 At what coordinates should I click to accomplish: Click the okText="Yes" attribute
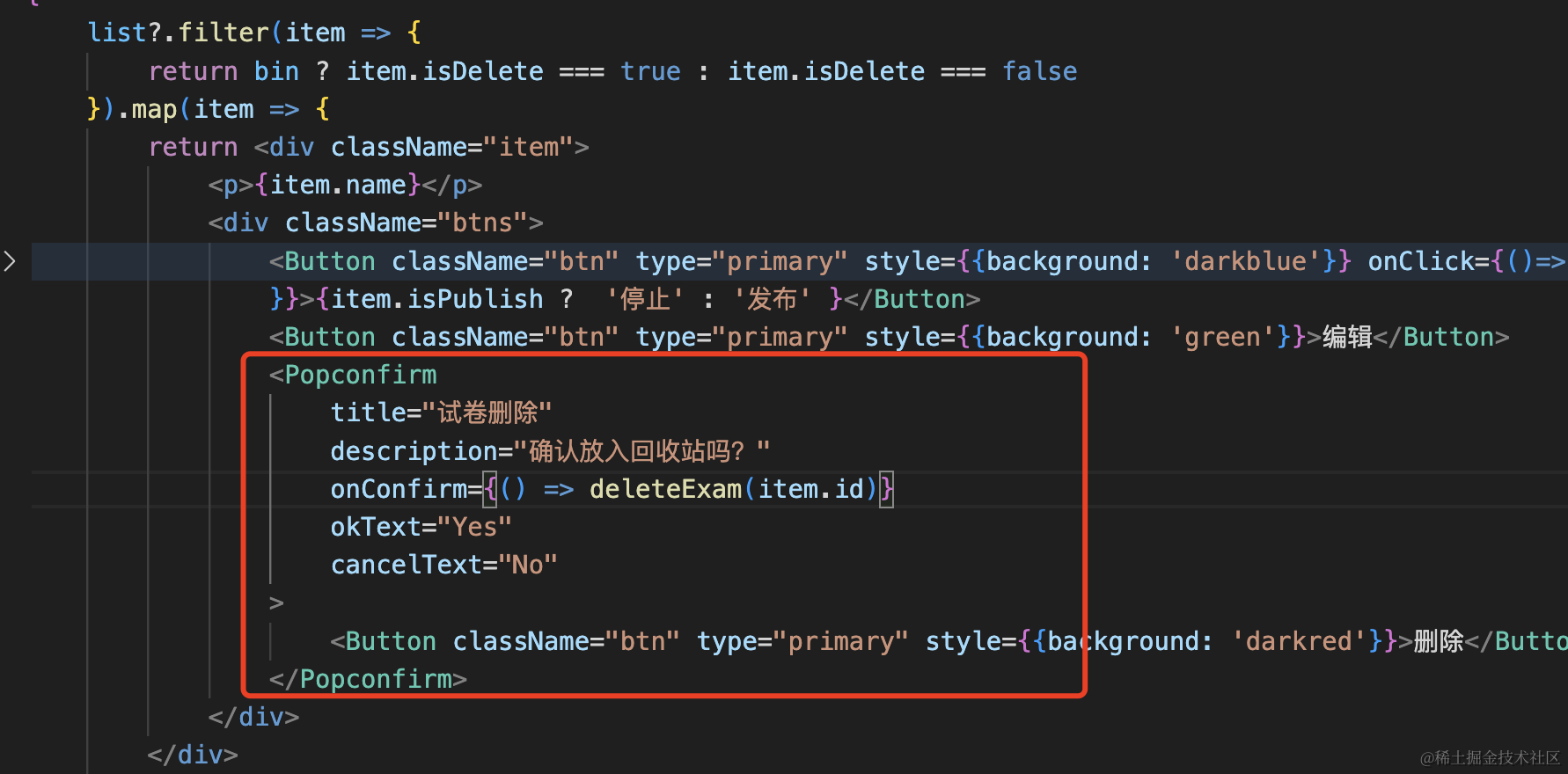pos(421,527)
